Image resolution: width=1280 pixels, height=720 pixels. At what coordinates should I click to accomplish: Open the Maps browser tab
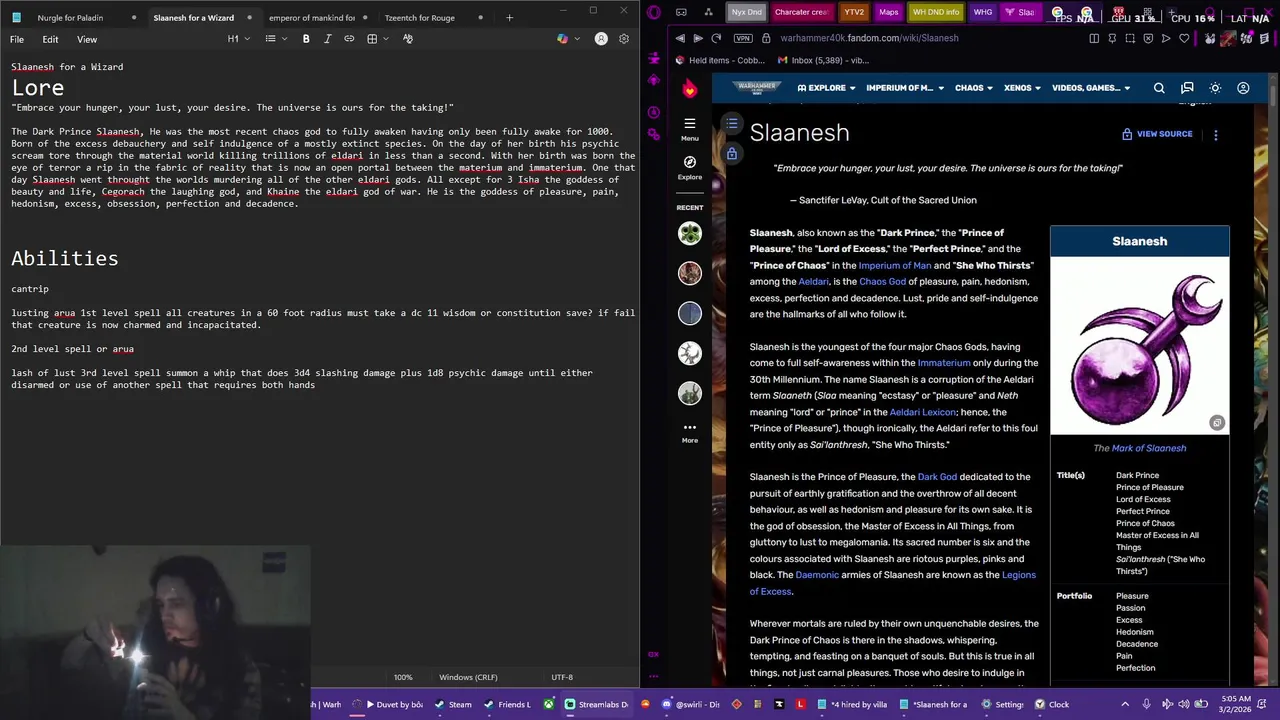888,12
